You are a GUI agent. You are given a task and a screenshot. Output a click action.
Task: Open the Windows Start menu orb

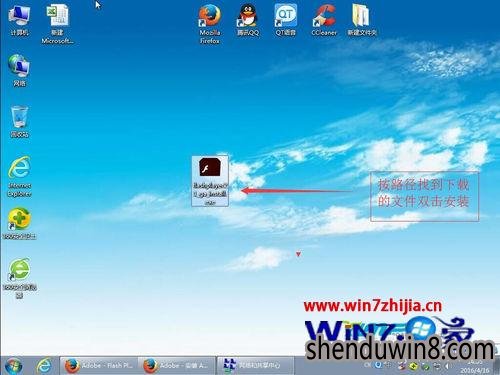(x=13, y=365)
